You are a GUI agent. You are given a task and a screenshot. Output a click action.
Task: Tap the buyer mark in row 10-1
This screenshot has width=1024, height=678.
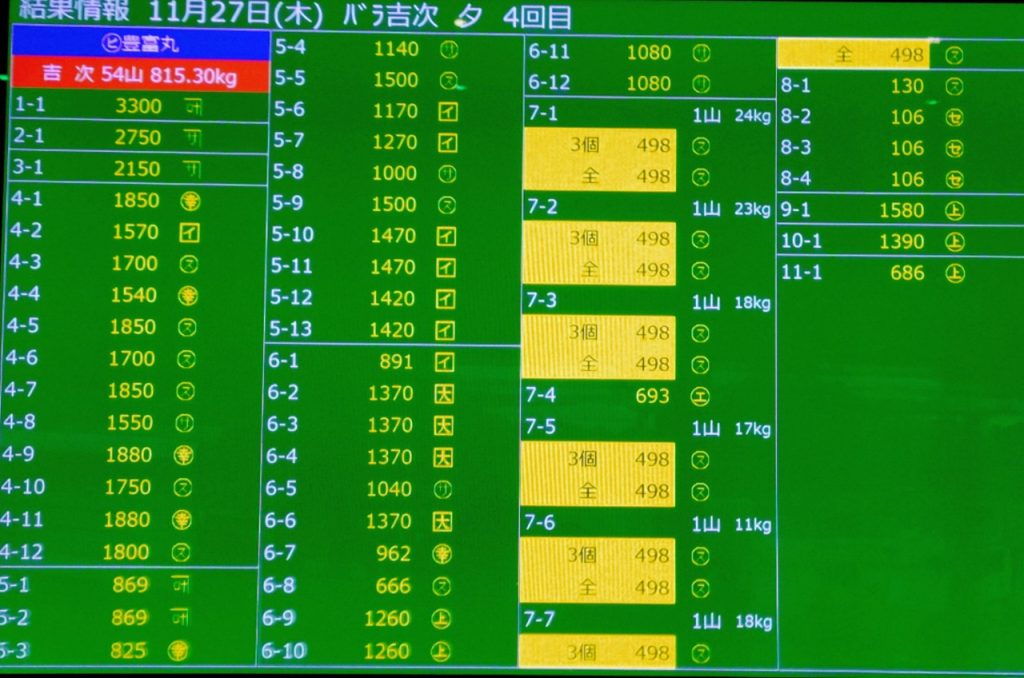coord(954,242)
